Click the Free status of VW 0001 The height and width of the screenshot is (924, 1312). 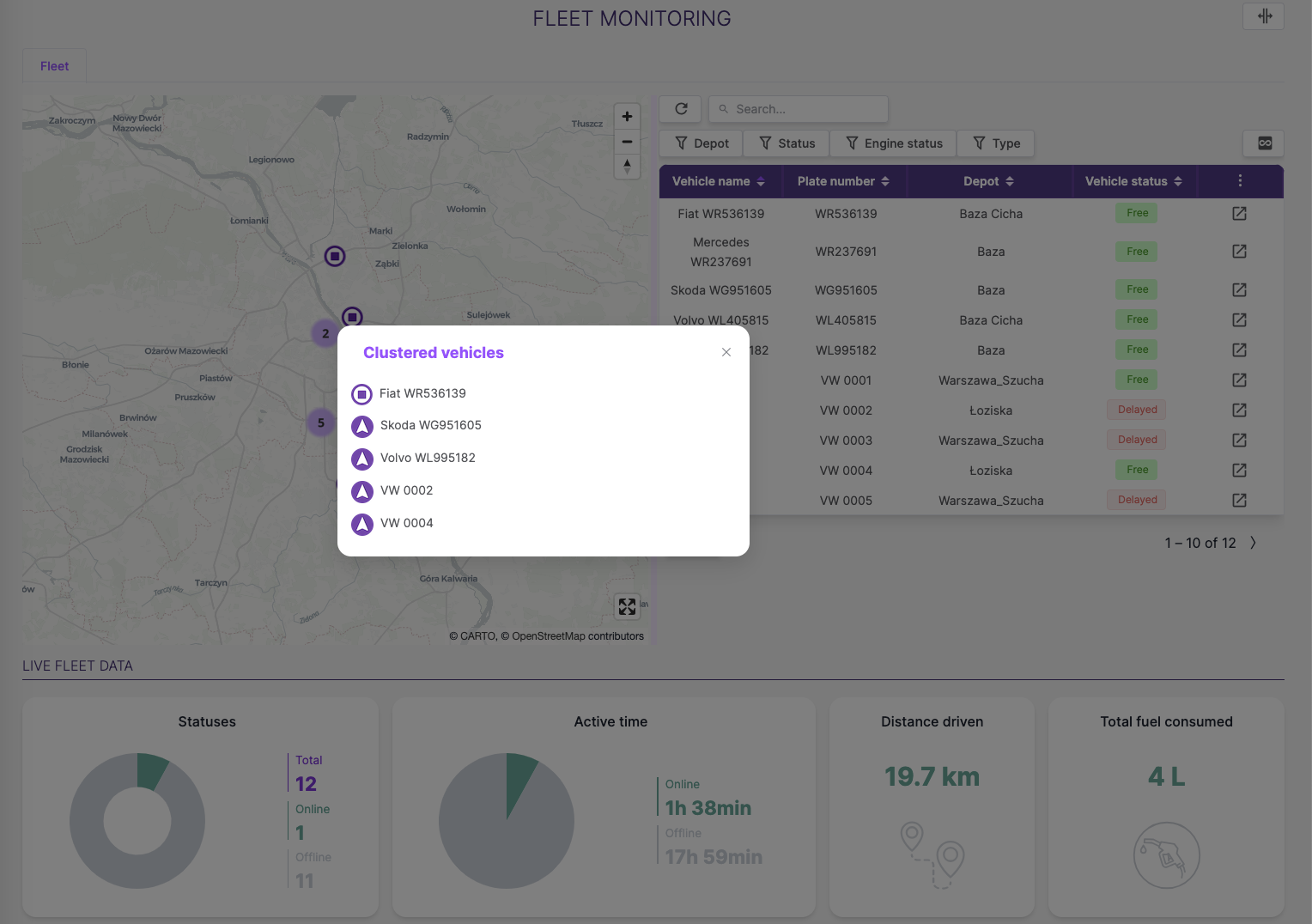(x=1137, y=380)
